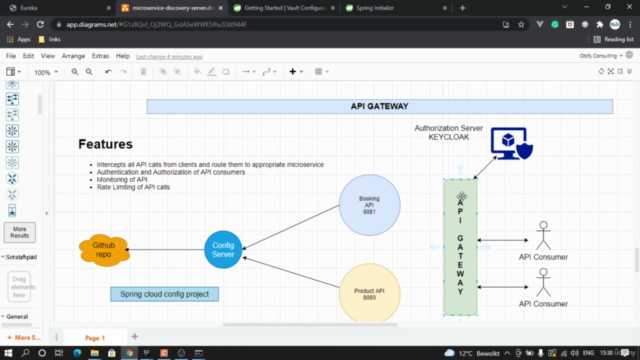Viewport: 640px width, 360px height.
Task: Click the Redo arrow icon
Action: click(x=123, y=72)
